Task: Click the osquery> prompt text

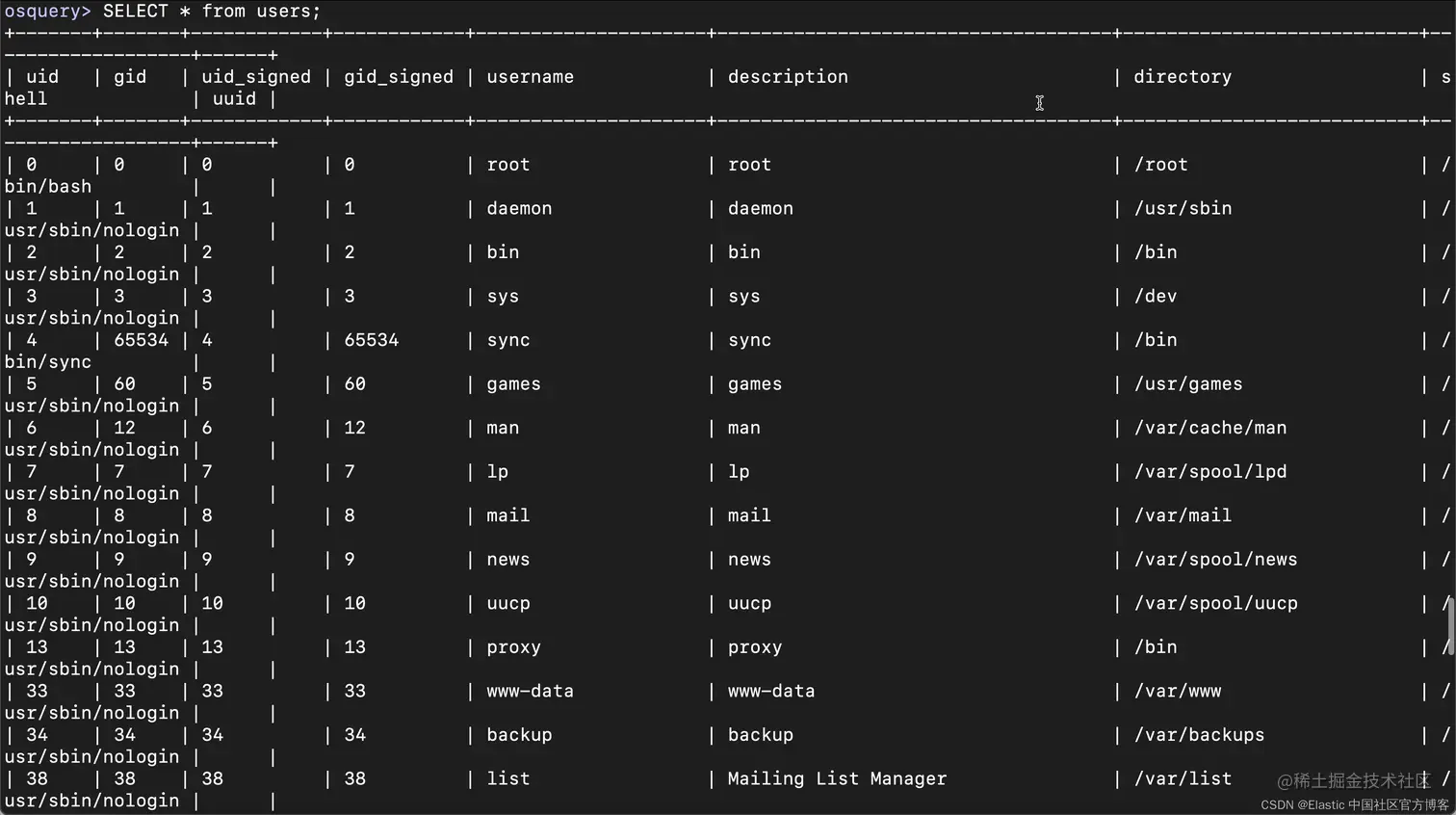Action: tap(48, 12)
